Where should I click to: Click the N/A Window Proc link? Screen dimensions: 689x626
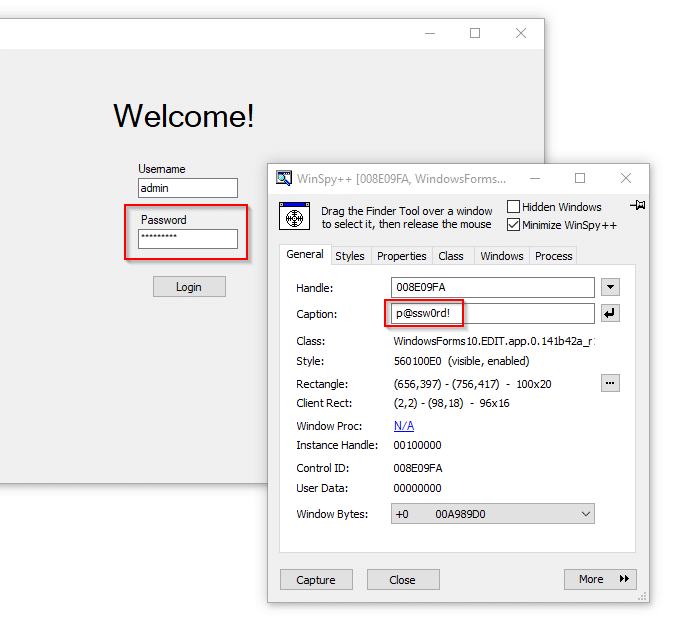click(404, 426)
